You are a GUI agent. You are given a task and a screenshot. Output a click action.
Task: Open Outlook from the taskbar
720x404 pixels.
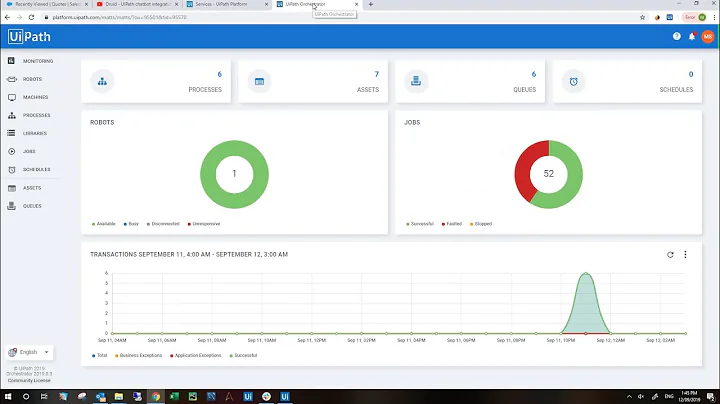click(x=101, y=397)
